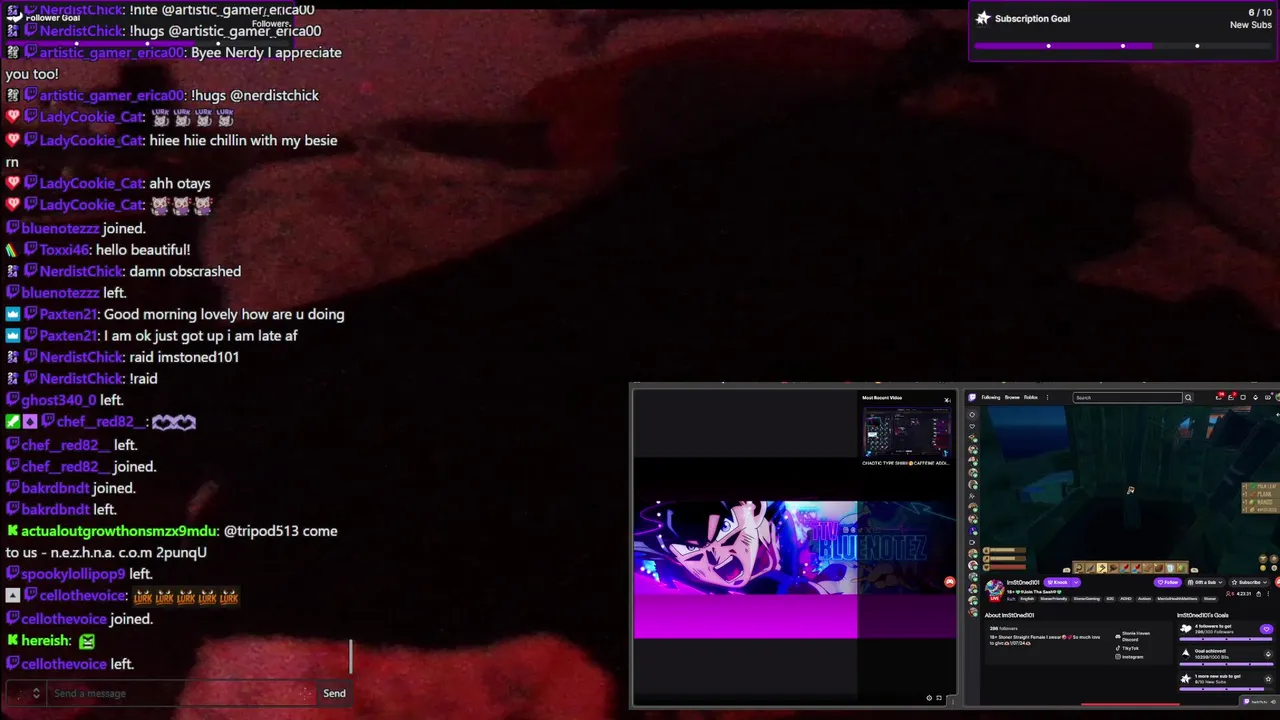
Task: Open the chat platform selector arrows
Action: (36, 693)
